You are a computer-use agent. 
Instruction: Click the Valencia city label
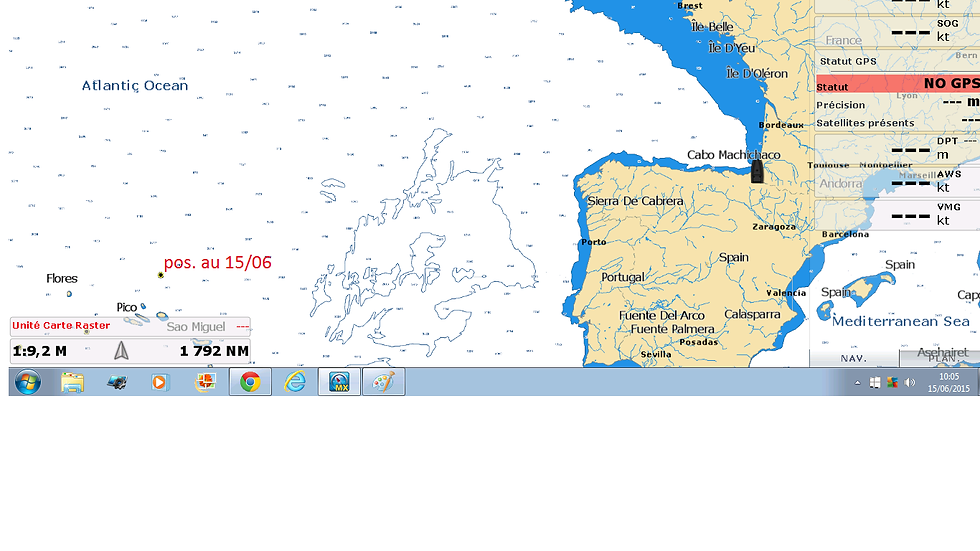tap(786, 293)
